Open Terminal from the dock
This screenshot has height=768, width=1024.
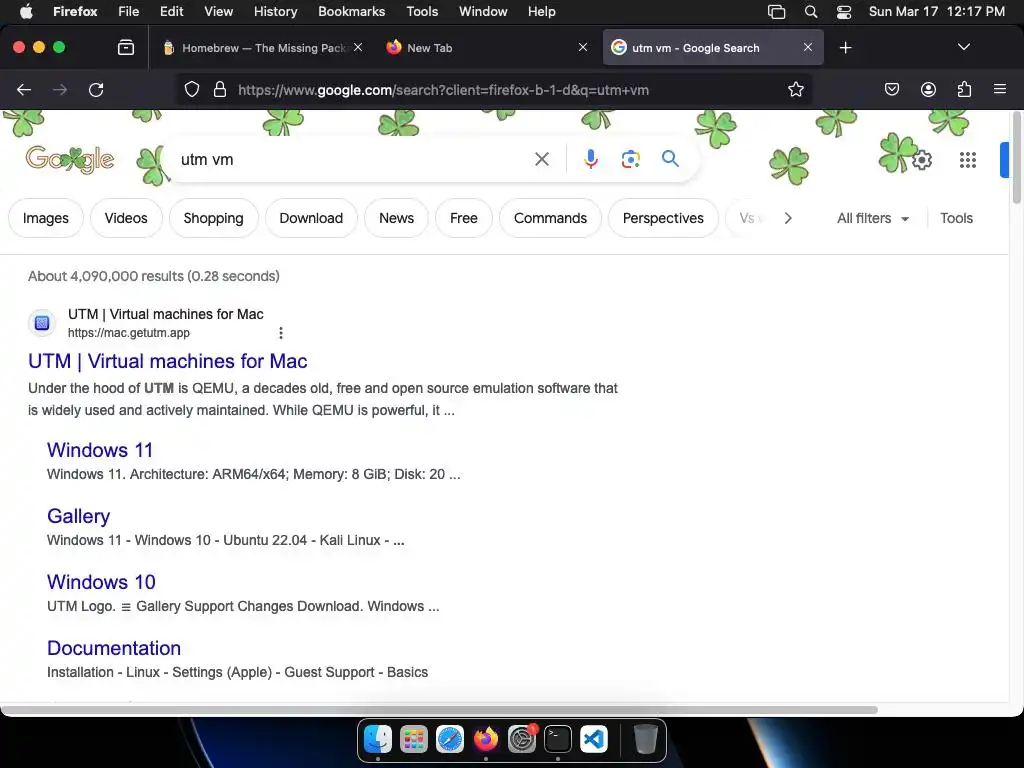(x=558, y=739)
